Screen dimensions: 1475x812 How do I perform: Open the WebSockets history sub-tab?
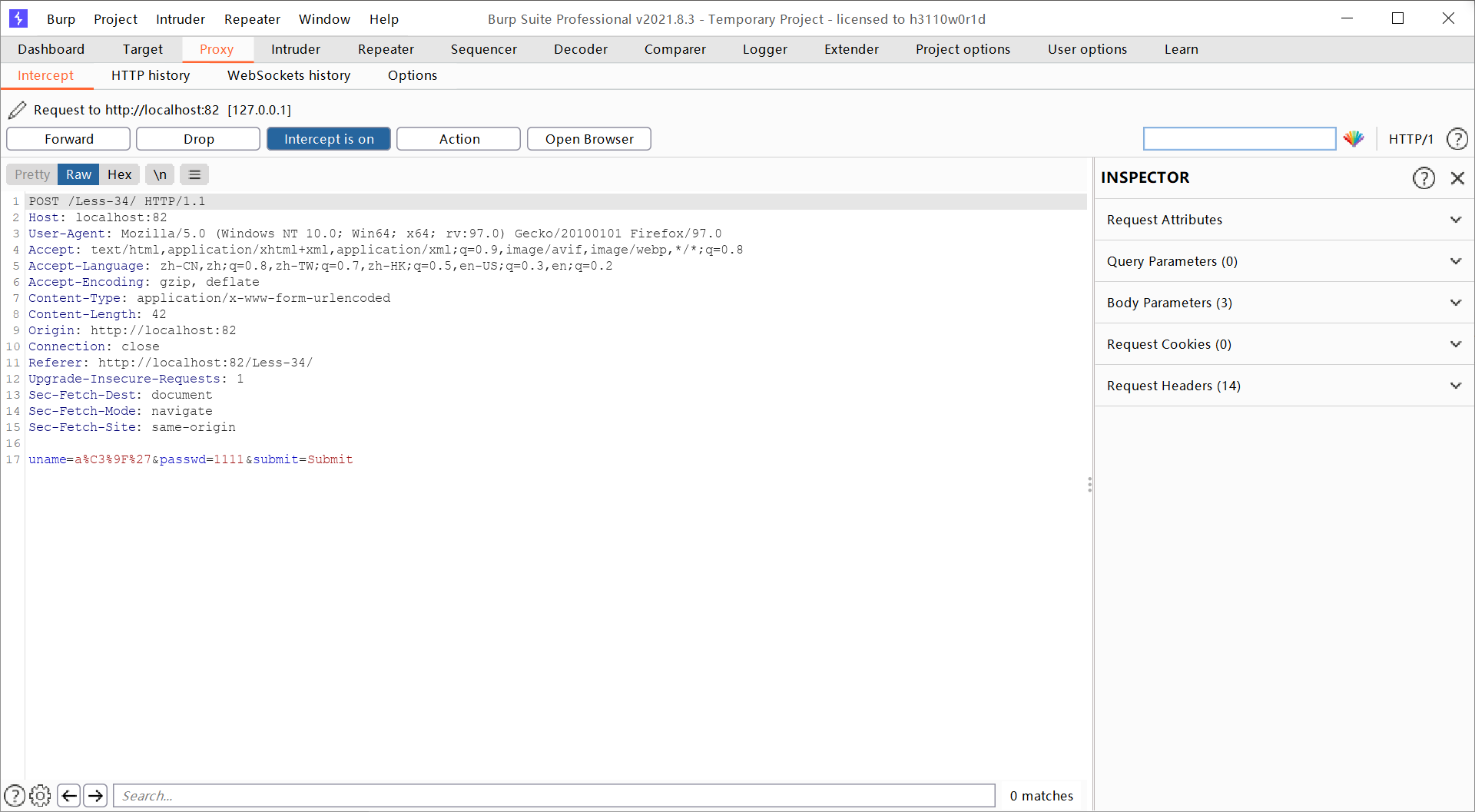289,75
